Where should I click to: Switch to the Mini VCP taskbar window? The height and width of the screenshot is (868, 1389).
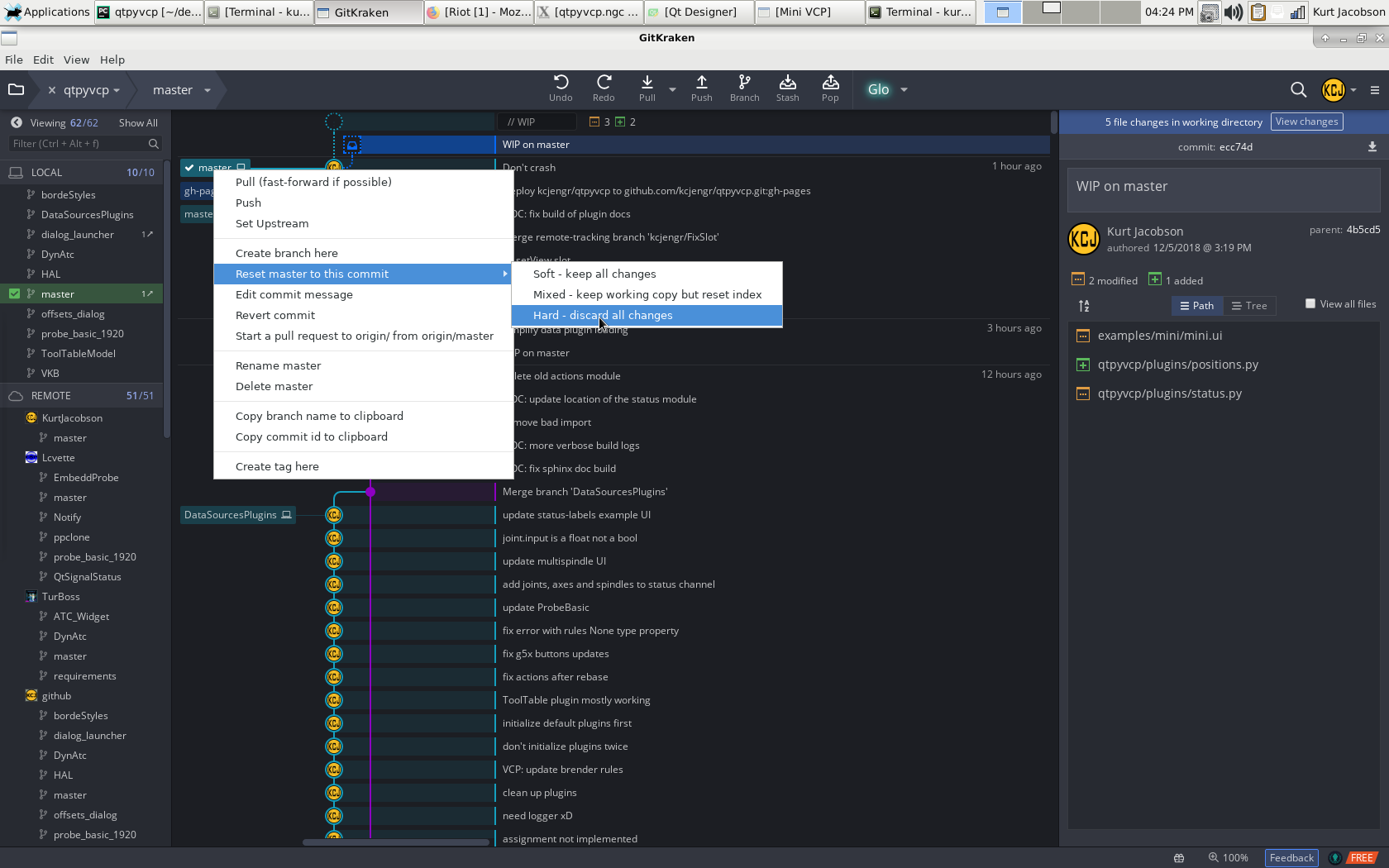(808, 12)
